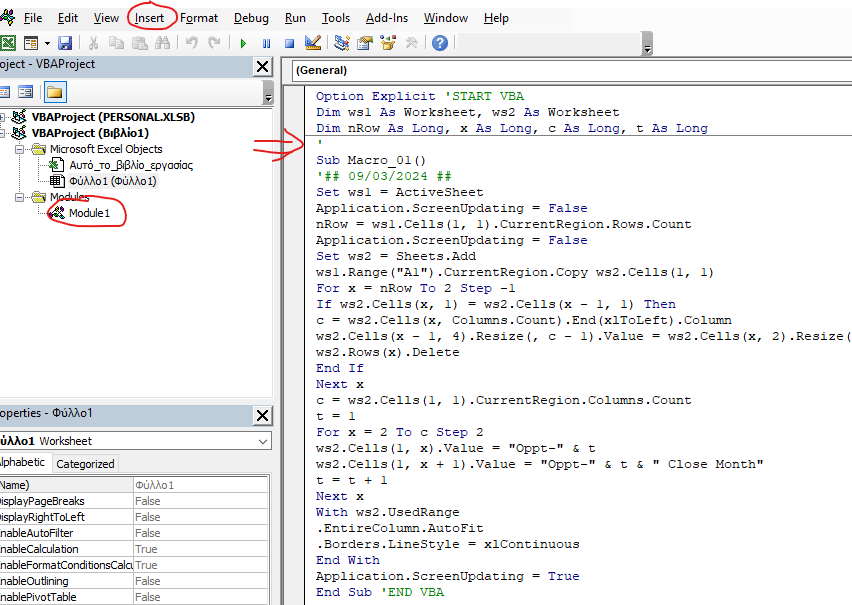Click the Reset stop square icon
Image resolution: width=852 pixels, height=605 pixels.
[290, 43]
